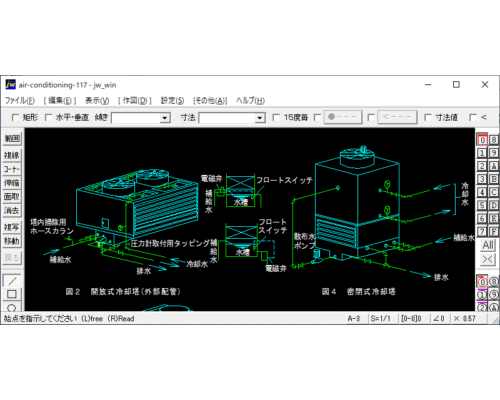Image resolution: width=500 pixels, height=400 pixels.
Task: Switch to layer A button
Action: [x=494, y=166]
